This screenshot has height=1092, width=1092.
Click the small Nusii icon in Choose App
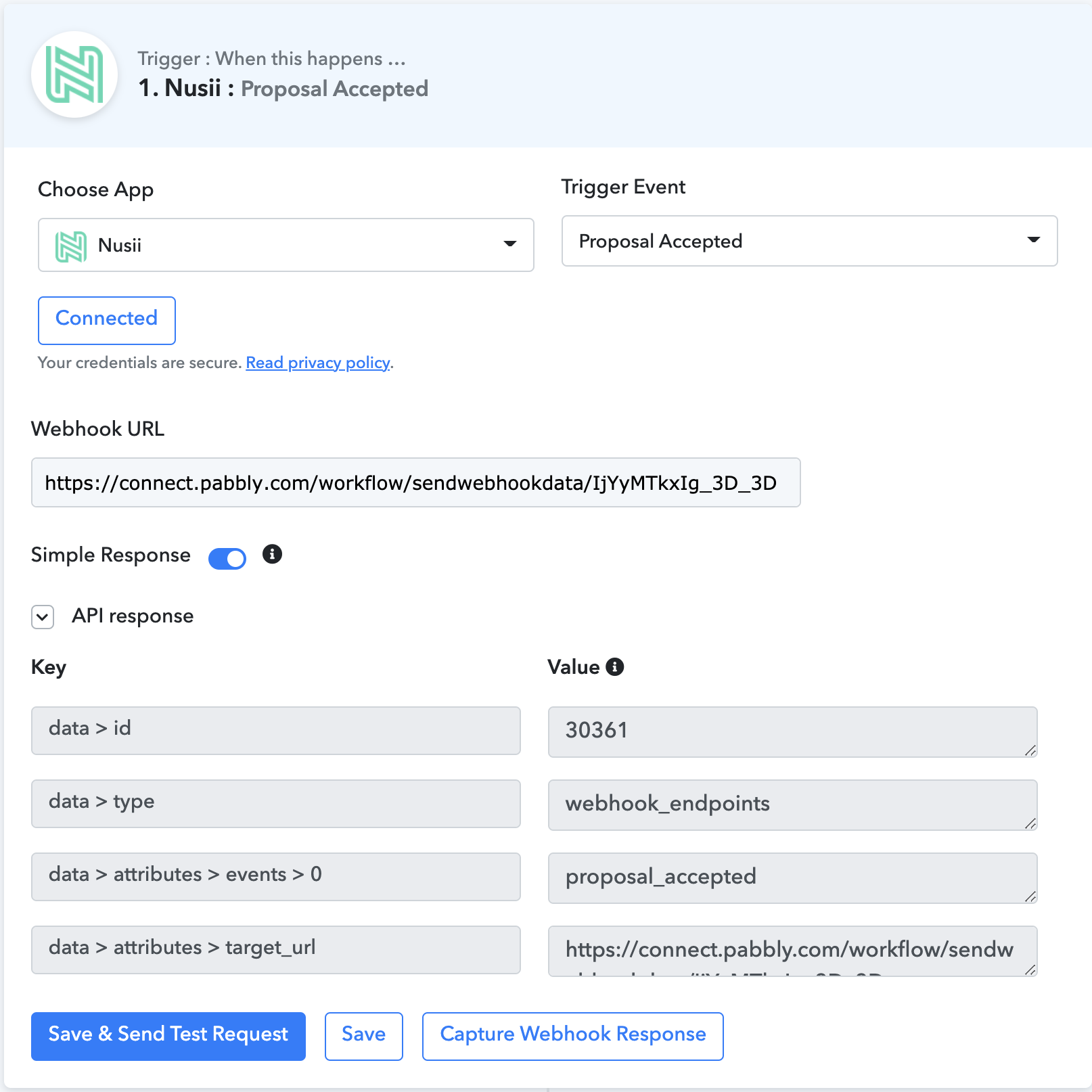click(x=71, y=246)
